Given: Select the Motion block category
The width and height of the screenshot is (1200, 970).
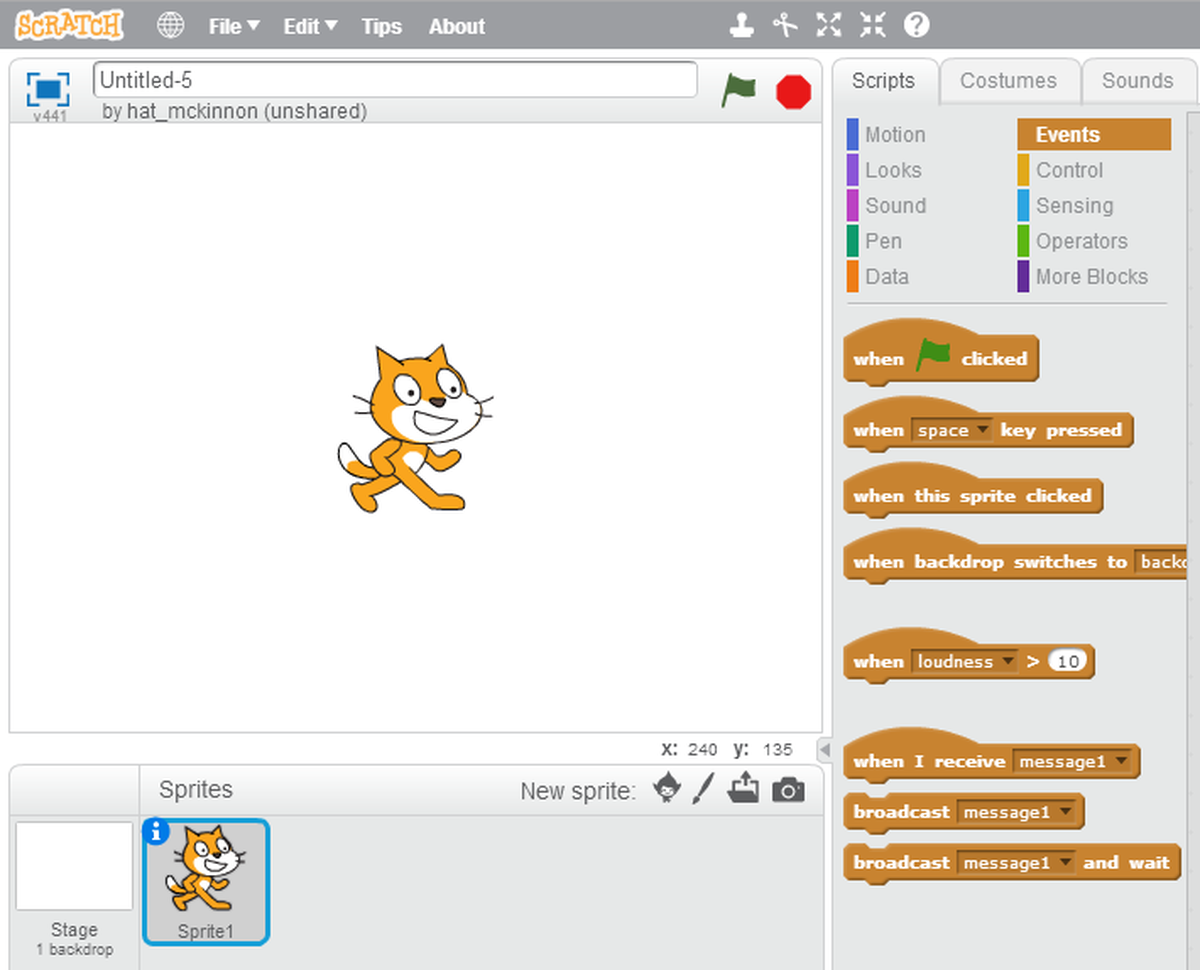Looking at the screenshot, I should click(886, 135).
